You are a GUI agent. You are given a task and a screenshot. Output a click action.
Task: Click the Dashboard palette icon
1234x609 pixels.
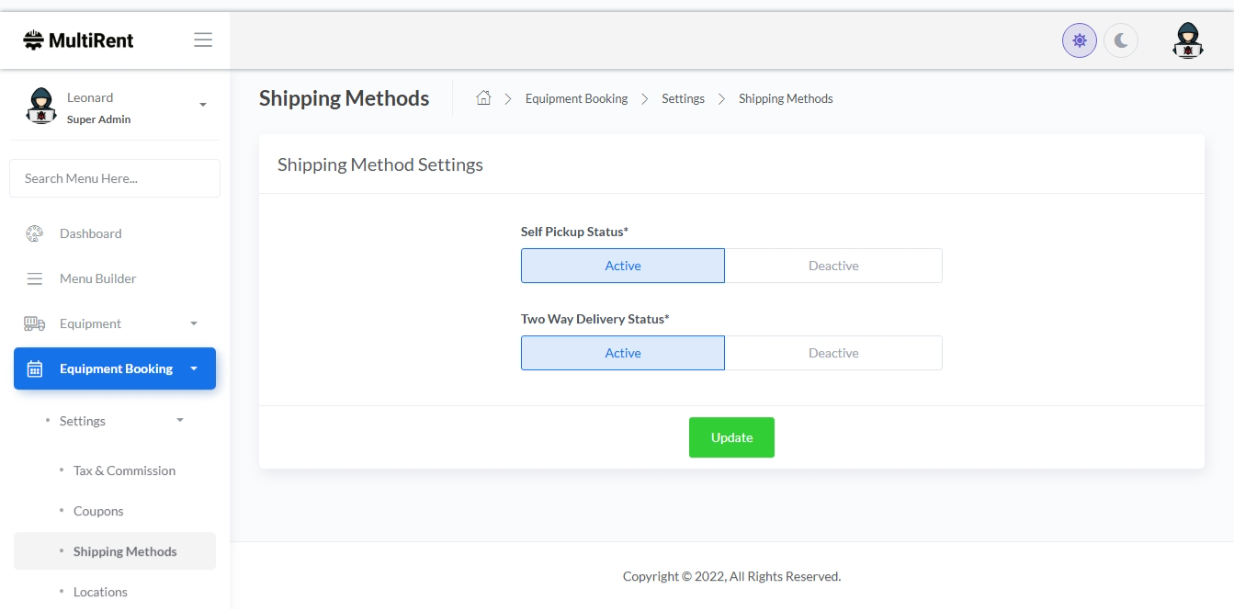pyautogui.click(x=34, y=234)
